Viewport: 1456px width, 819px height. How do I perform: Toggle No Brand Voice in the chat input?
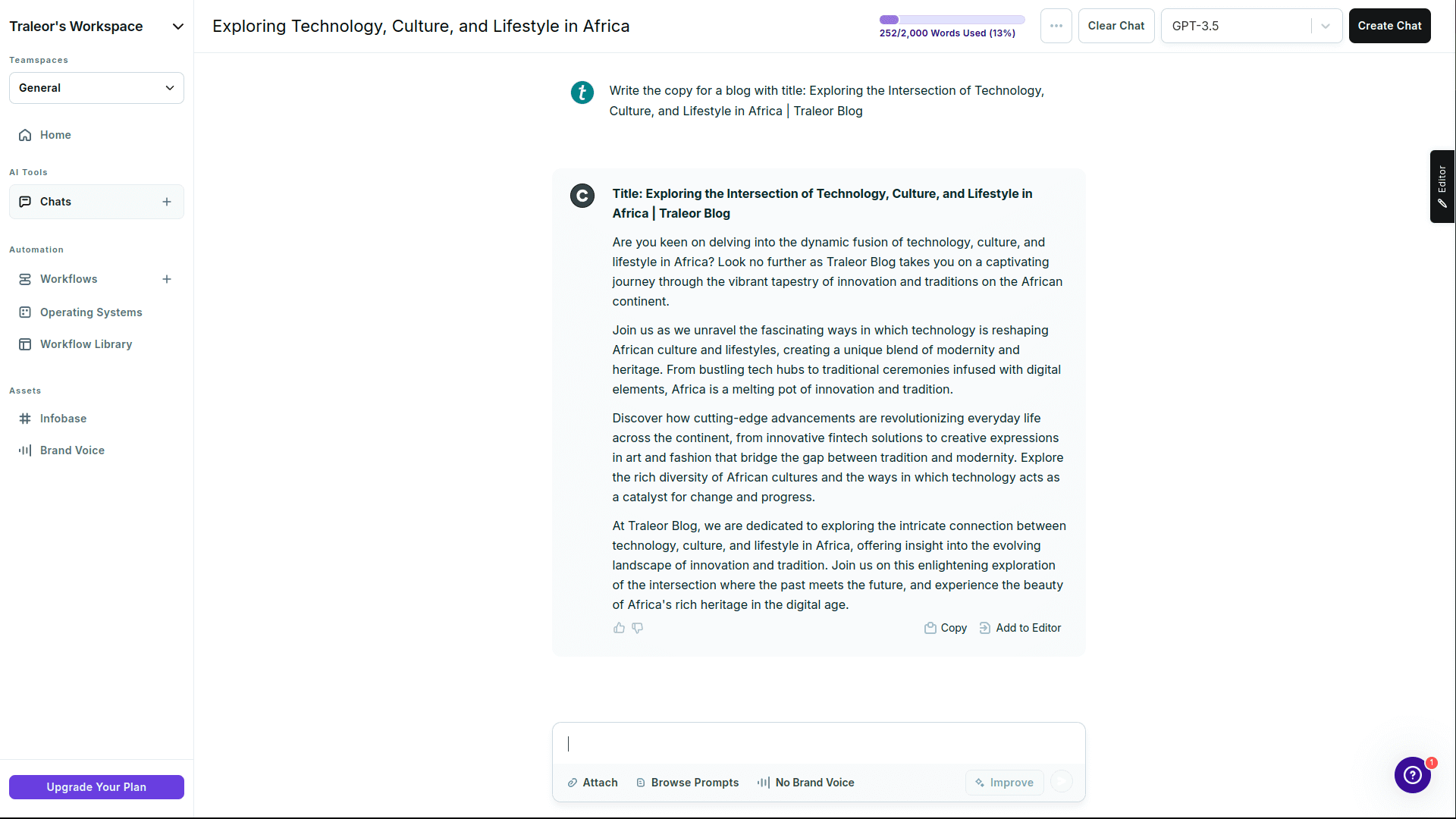pos(805,783)
